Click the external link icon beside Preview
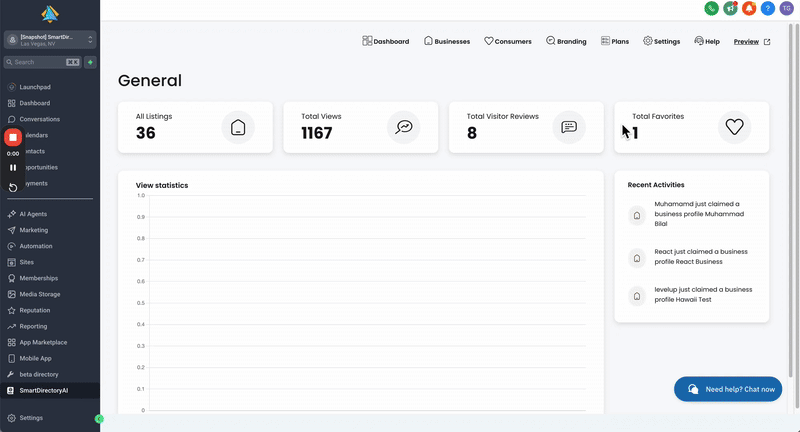This screenshot has height=432, width=800. tap(767, 42)
